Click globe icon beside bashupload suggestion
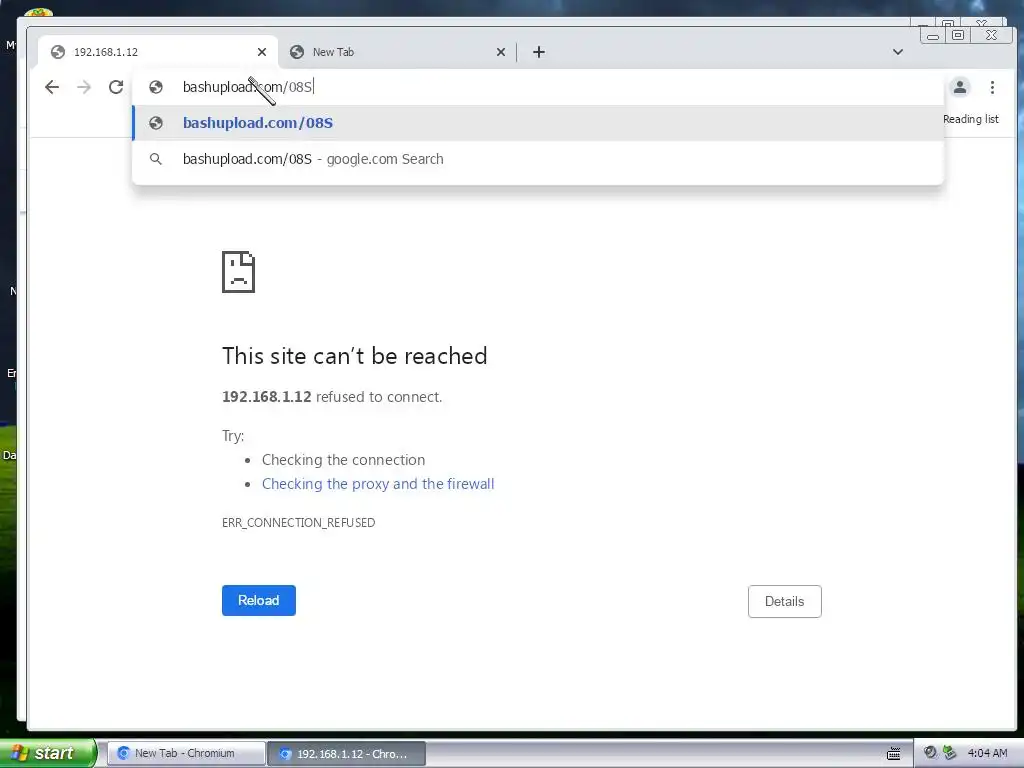 pyautogui.click(x=155, y=123)
